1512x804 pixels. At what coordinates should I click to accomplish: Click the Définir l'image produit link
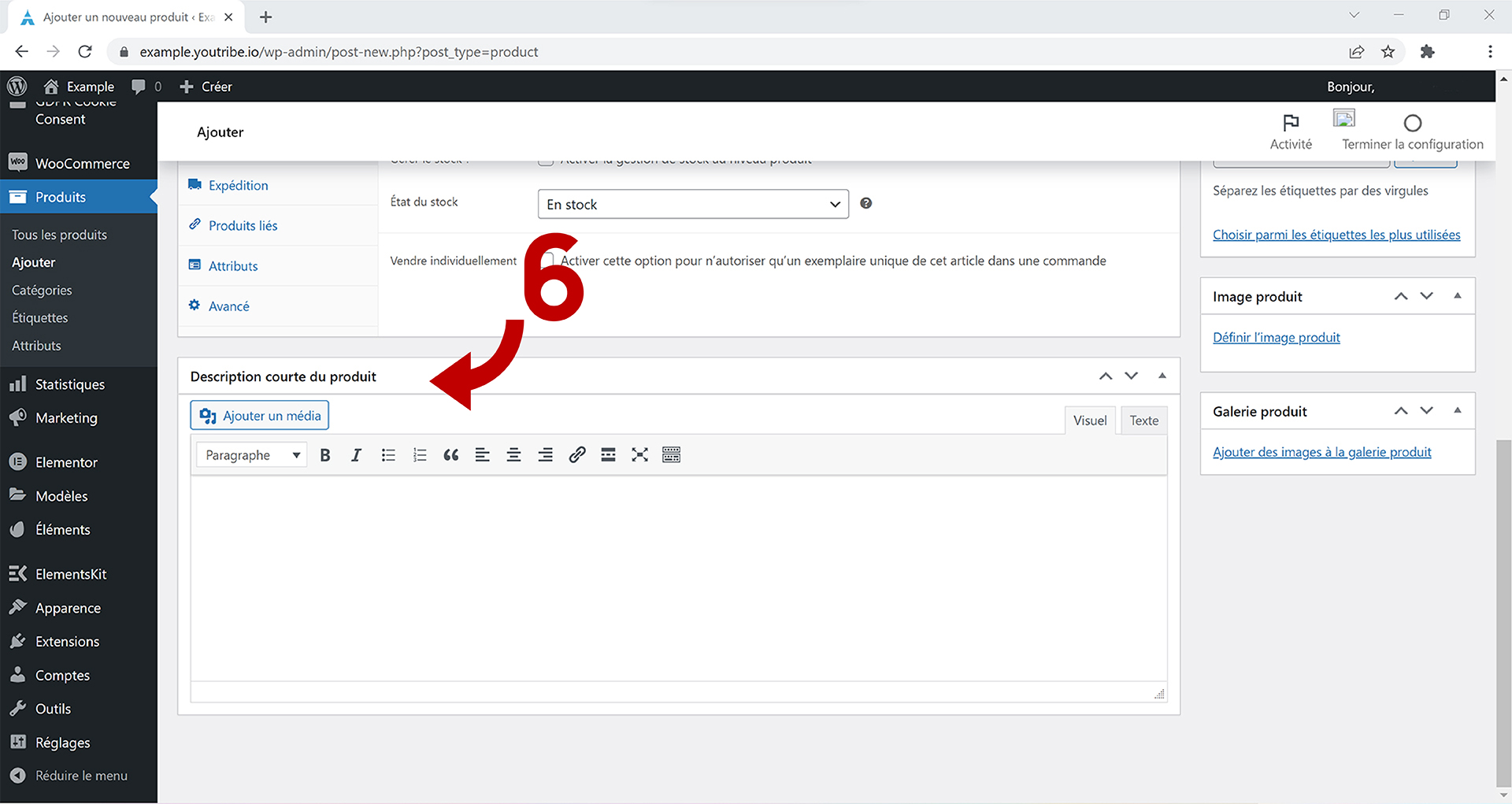click(1276, 337)
